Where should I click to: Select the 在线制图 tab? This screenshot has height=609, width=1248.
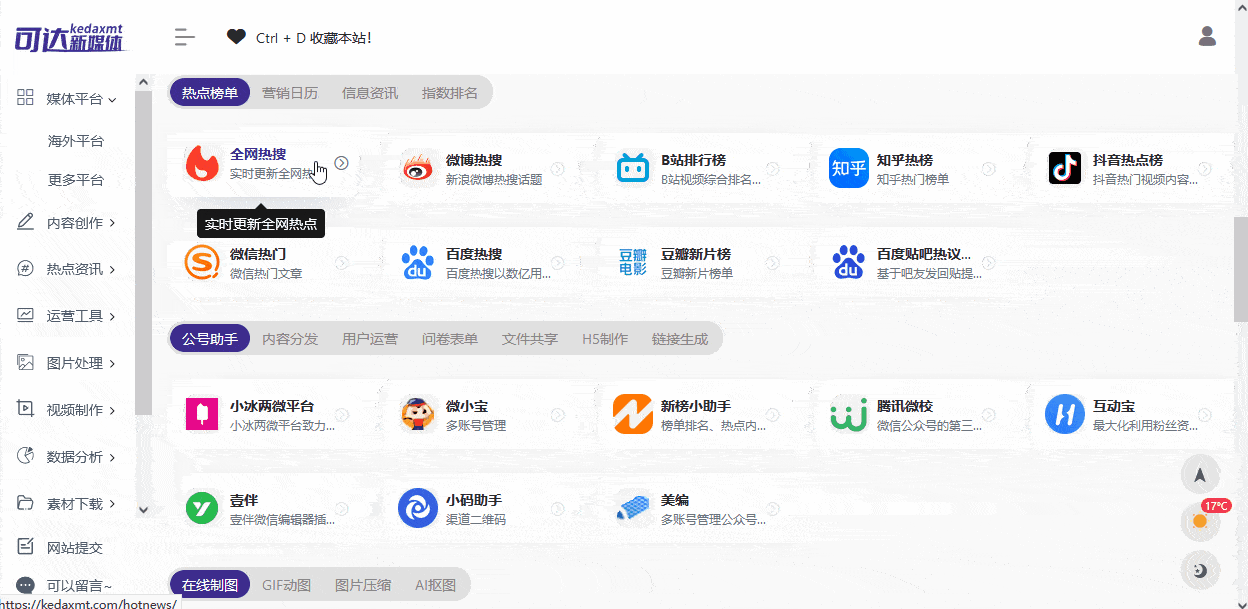[x=210, y=585]
